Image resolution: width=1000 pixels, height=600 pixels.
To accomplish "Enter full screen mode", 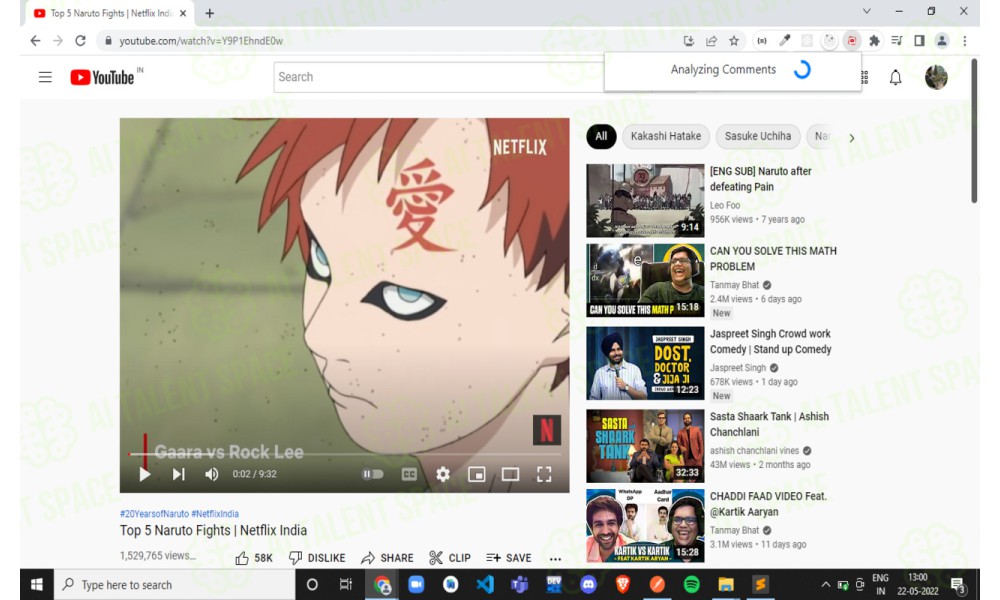I will pos(544,474).
